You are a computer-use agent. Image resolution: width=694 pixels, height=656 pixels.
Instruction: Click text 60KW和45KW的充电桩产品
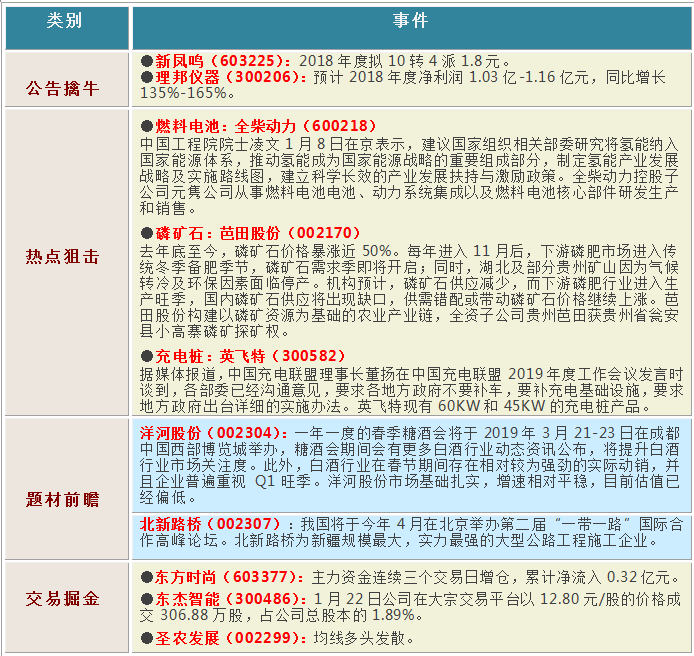point(539,406)
